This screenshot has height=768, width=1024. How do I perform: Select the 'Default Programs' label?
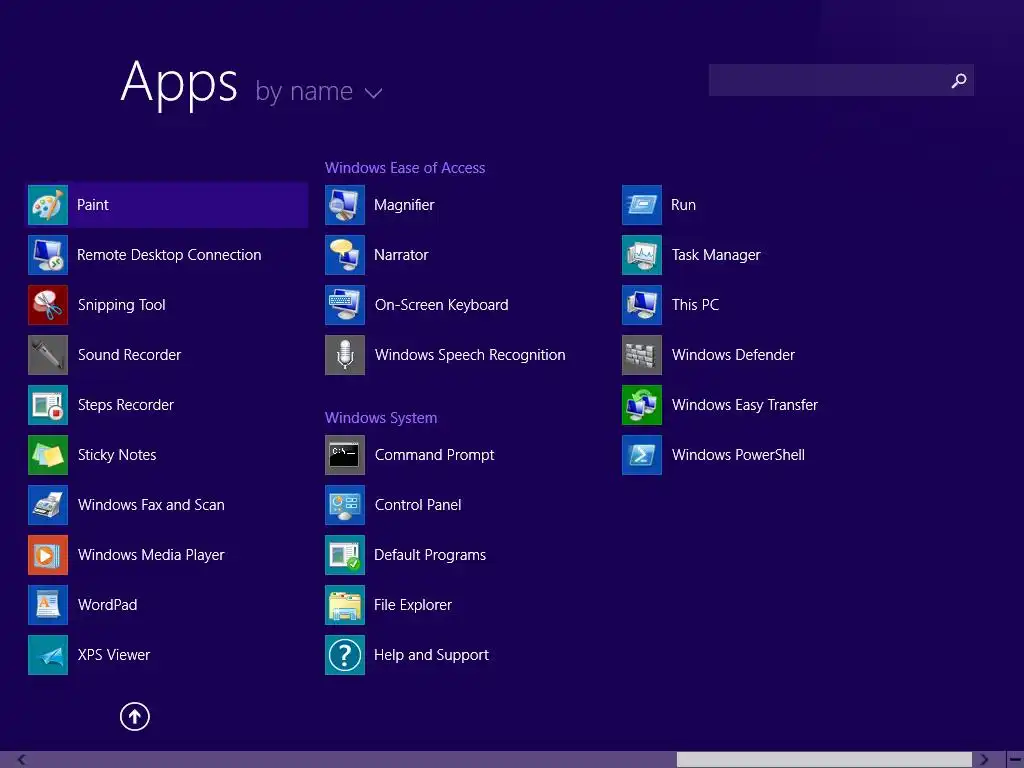coord(430,555)
